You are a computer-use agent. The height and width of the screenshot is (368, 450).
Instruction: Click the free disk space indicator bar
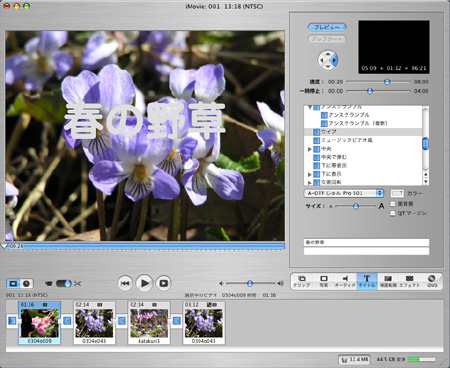[x=421, y=359]
